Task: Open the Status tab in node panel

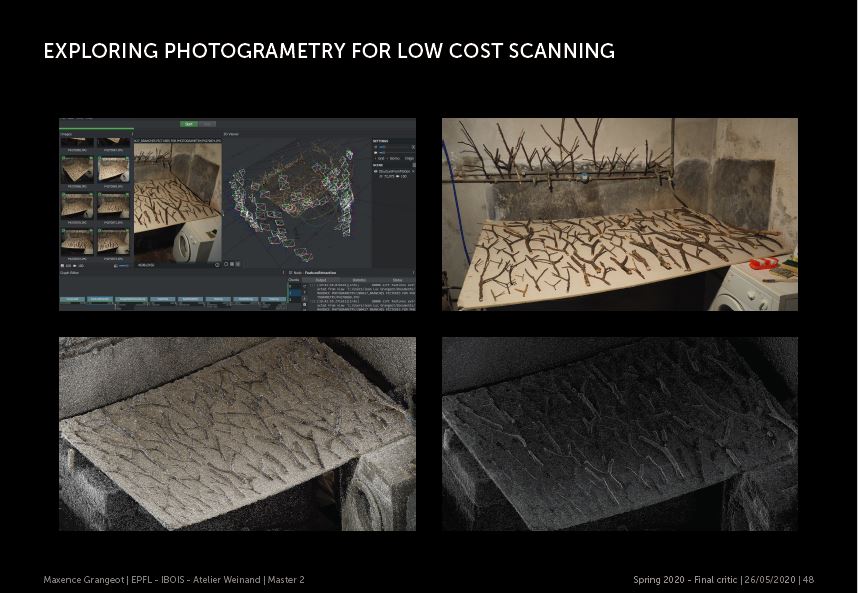Action: 396,279
